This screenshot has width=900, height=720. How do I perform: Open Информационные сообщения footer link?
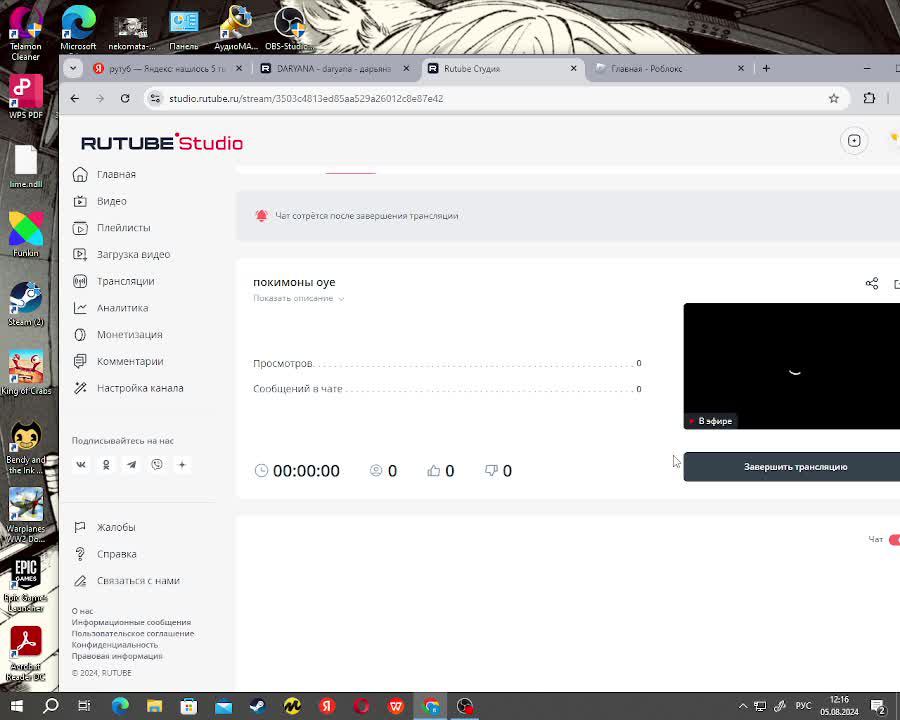131,622
